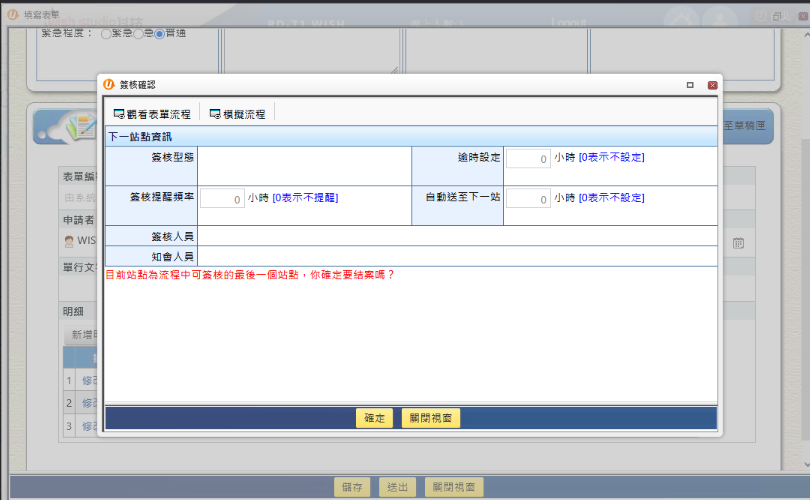This screenshot has width=810, height=500.
Task: Click the 送出 submit button at bottom
Action: (397, 487)
